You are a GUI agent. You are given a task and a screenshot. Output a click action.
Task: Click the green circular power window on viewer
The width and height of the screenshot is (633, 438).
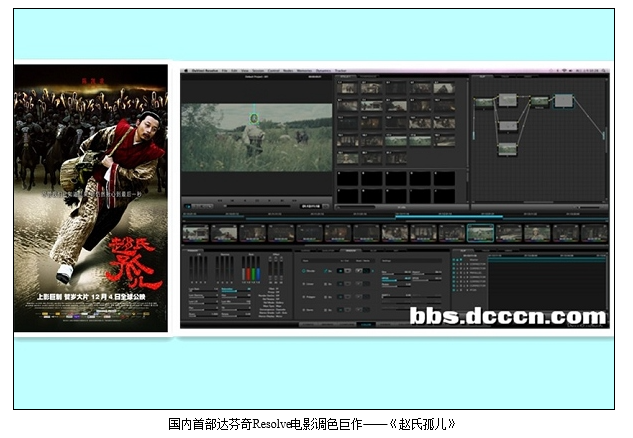[254, 118]
